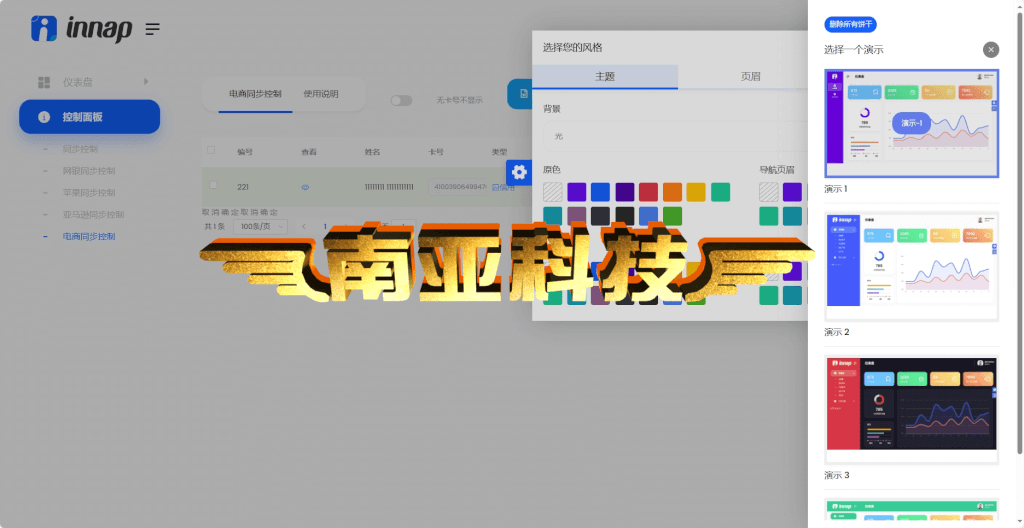Open 网银同步控制 sidebar item
1024x528 pixels.
tap(89, 171)
